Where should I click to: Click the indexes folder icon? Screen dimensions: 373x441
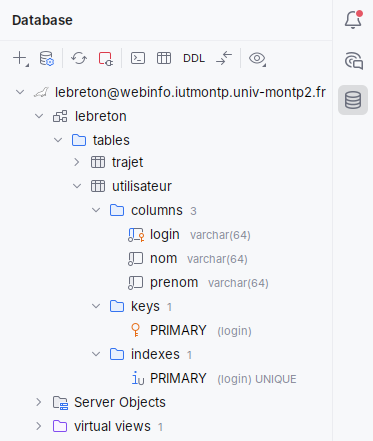[x=117, y=354]
